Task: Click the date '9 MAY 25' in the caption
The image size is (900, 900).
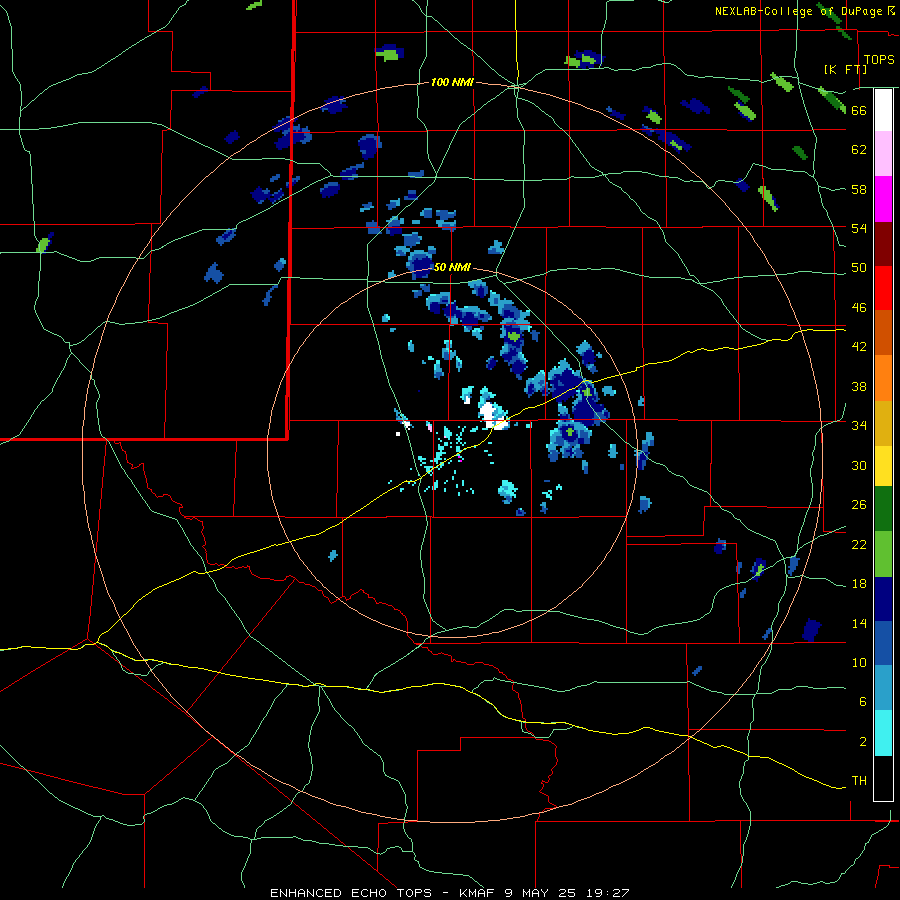Action: [x=542, y=893]
